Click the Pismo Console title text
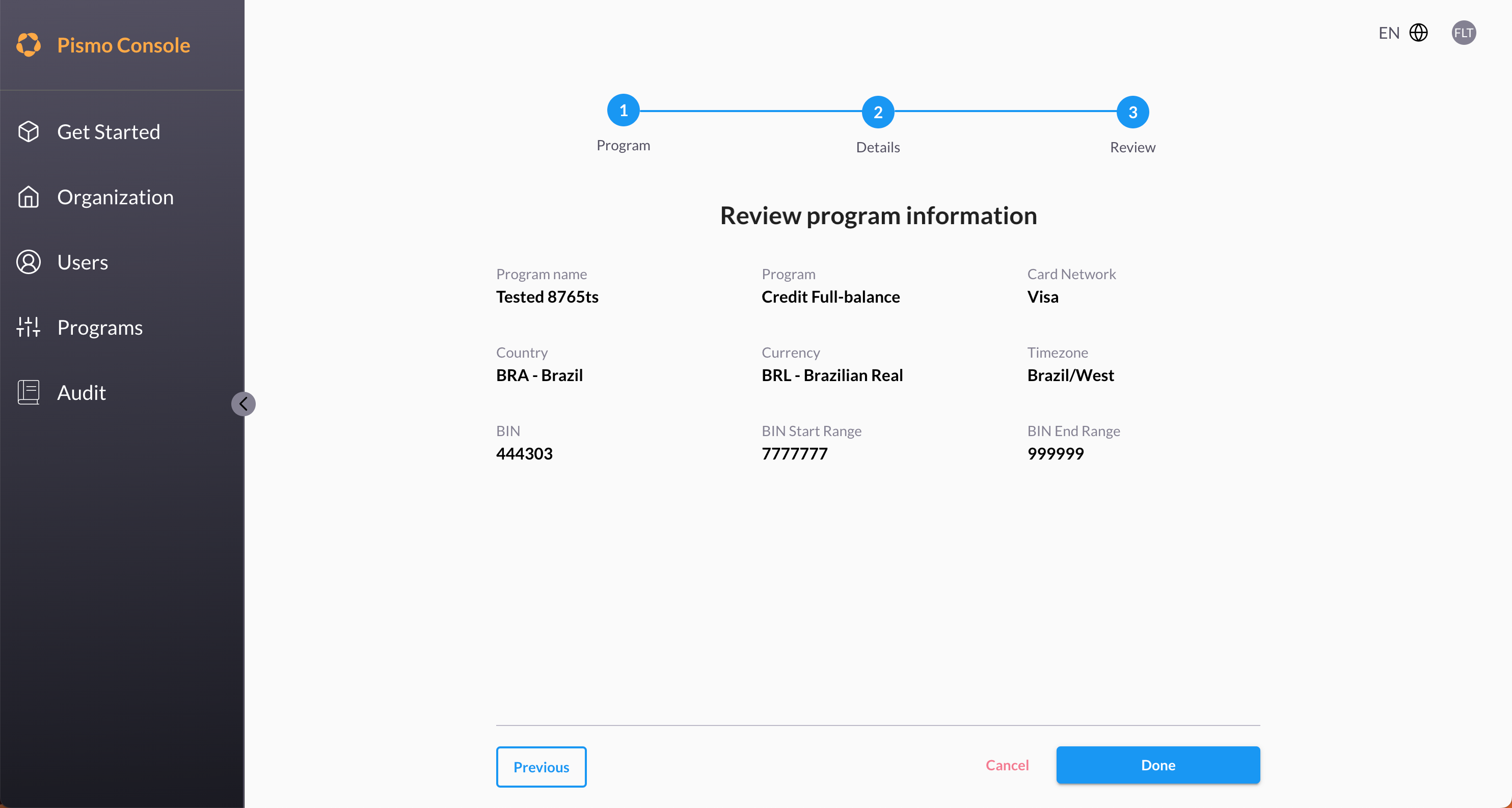Screen dimensions: 1512x808 coord(123,45)
